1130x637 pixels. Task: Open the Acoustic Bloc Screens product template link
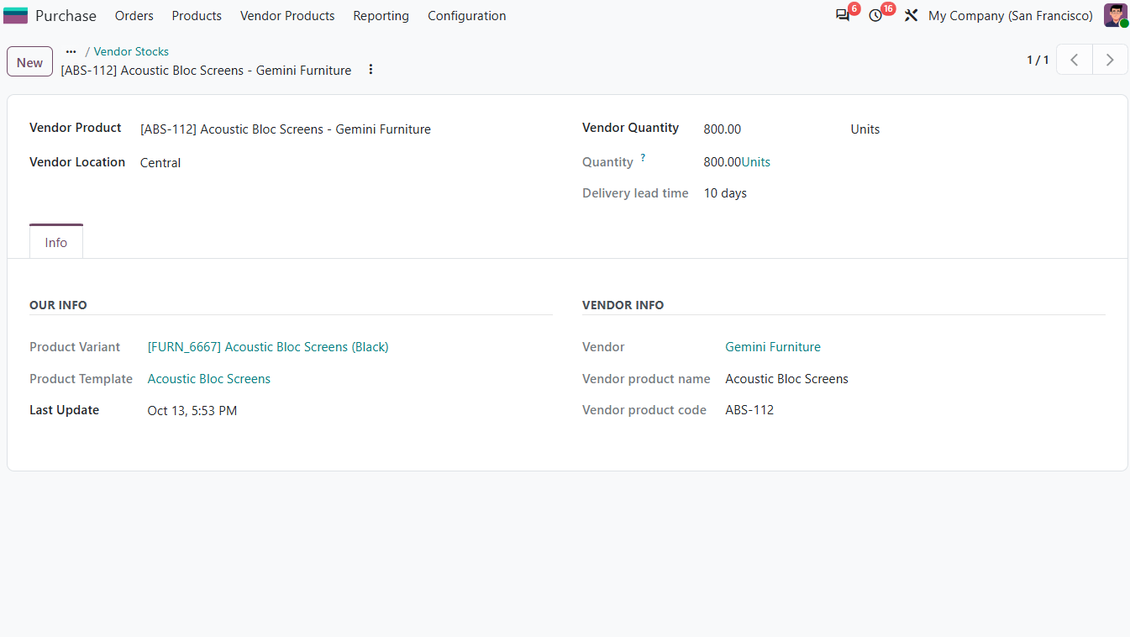tap(209, 378)
